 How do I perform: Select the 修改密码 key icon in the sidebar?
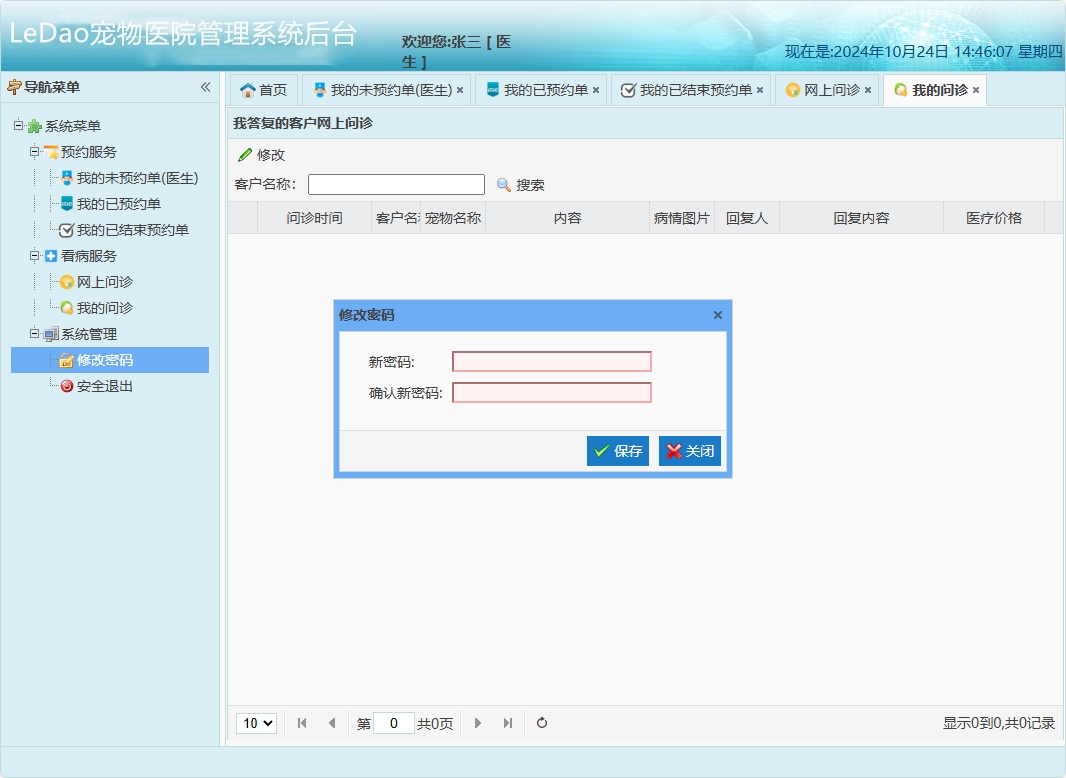tap(67, 359)
